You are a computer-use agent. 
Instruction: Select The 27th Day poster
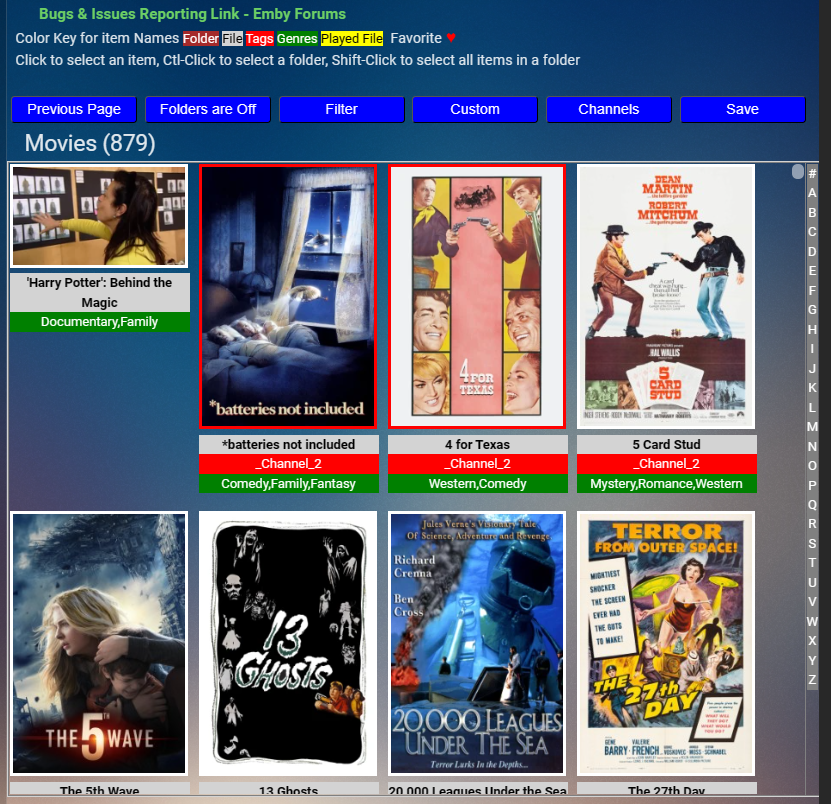click(x=666, y=643)
